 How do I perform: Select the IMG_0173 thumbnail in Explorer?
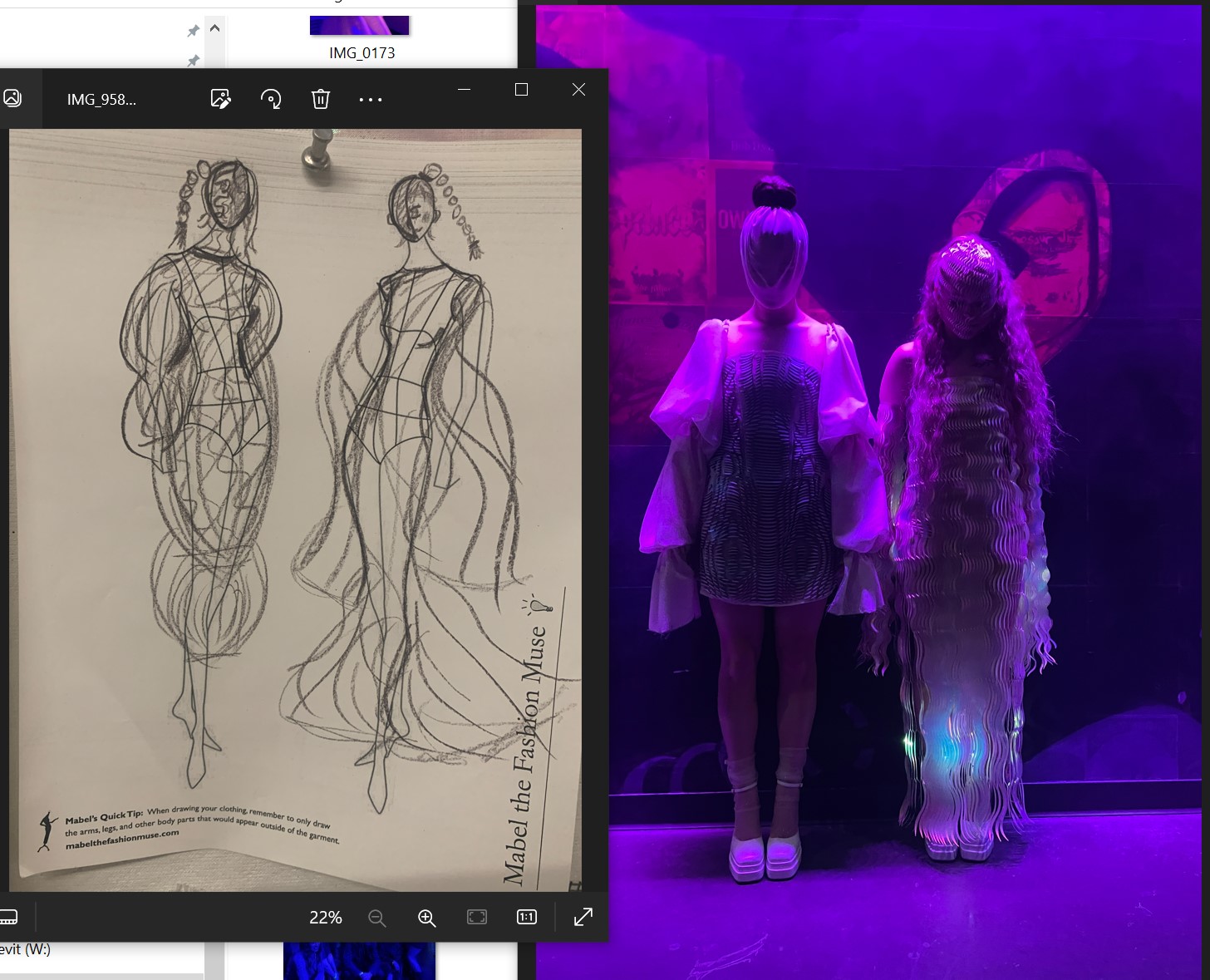pos(360,37)
